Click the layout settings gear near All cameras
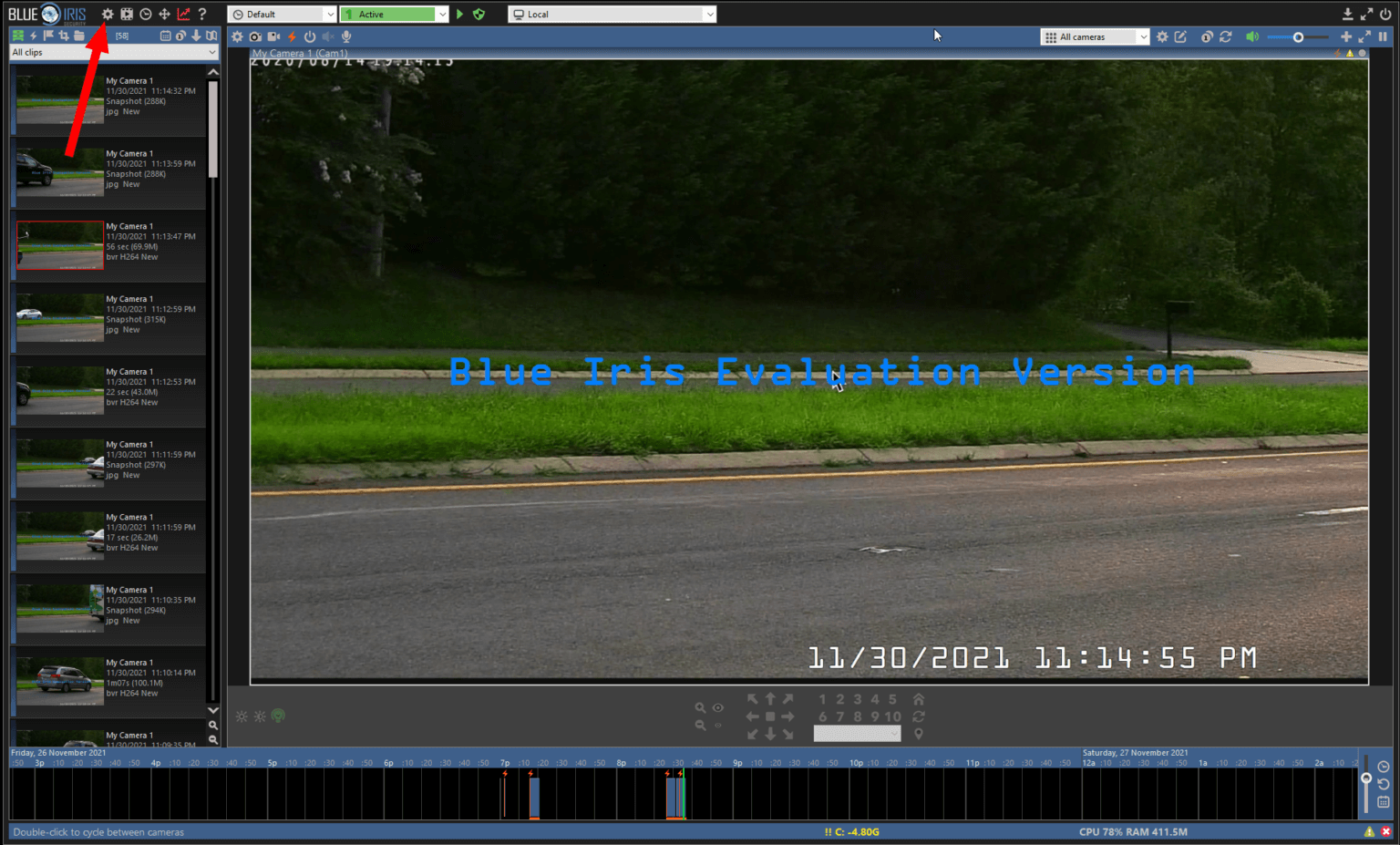Screen dimensions: 1400x845 click(x=1162, y=36)
